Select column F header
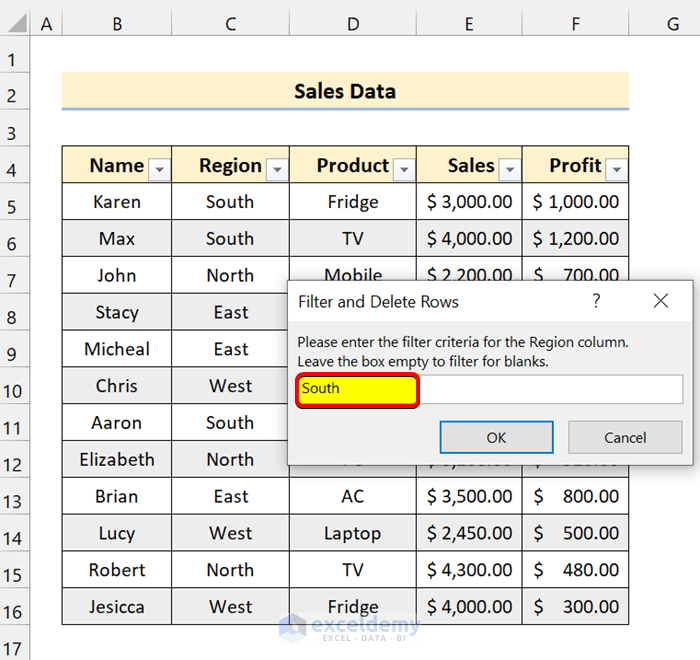Screen dimensions: 700x660 click(575, 23)
